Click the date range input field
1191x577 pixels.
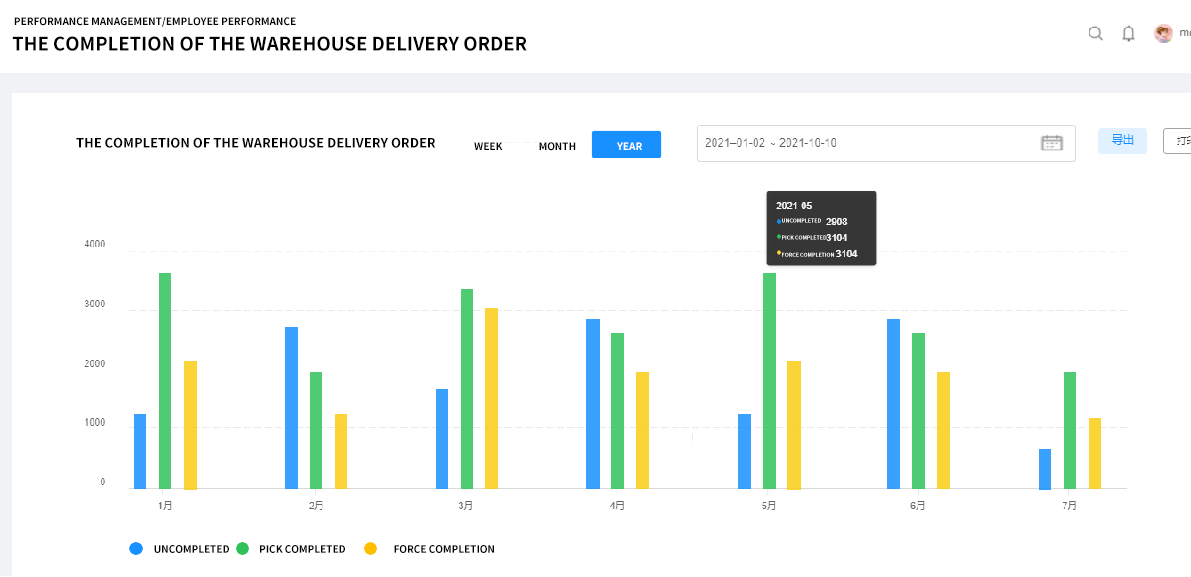(x=865, y=143)
